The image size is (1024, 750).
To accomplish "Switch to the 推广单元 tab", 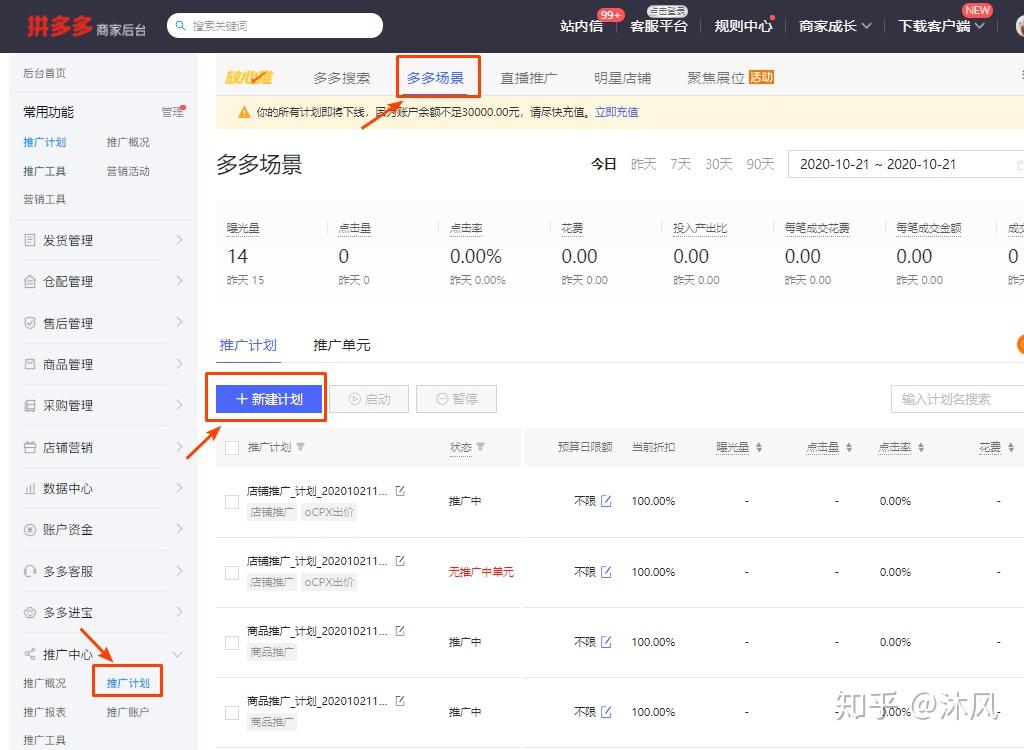I will [x=342, y=345].
